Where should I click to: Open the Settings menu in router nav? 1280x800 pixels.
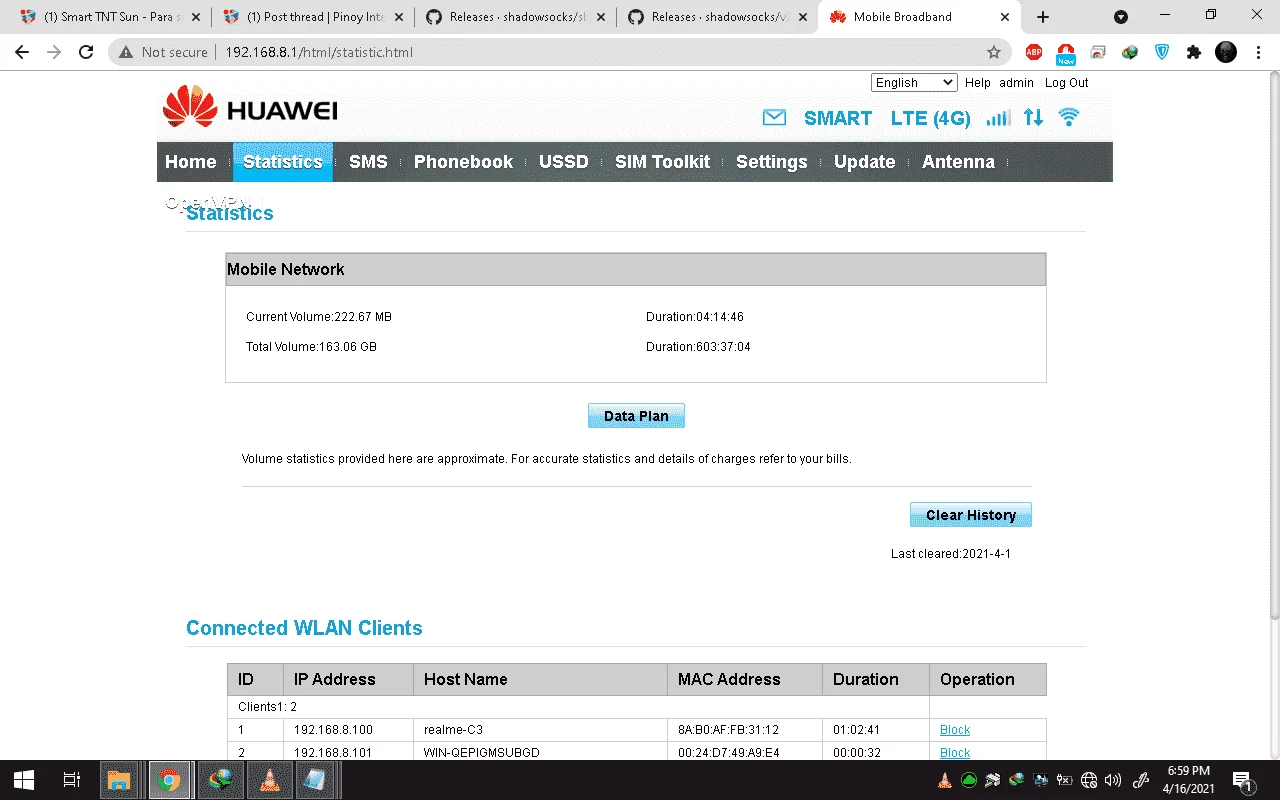pos(772,162)
